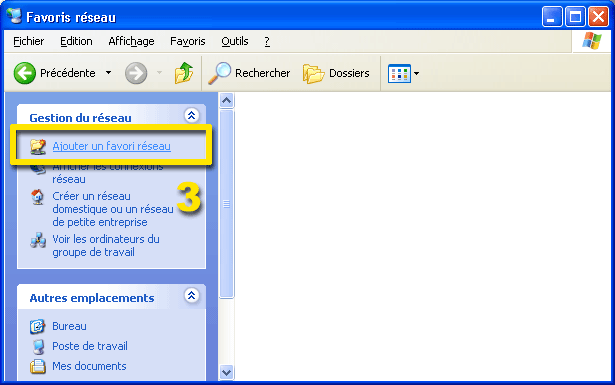Click the workgroup computers icon
Image resolution: width=615 pixels, height=385 pixels.
pyautogui.click(x=38, y=240)
